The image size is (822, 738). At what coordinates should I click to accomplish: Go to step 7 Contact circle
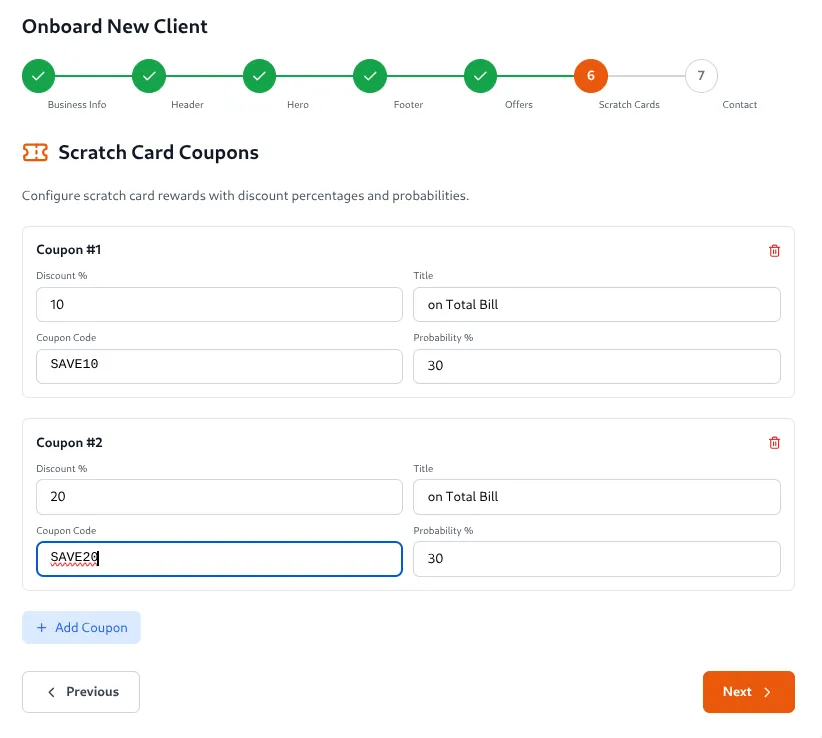pyautogui.click(x=701, y=76)
